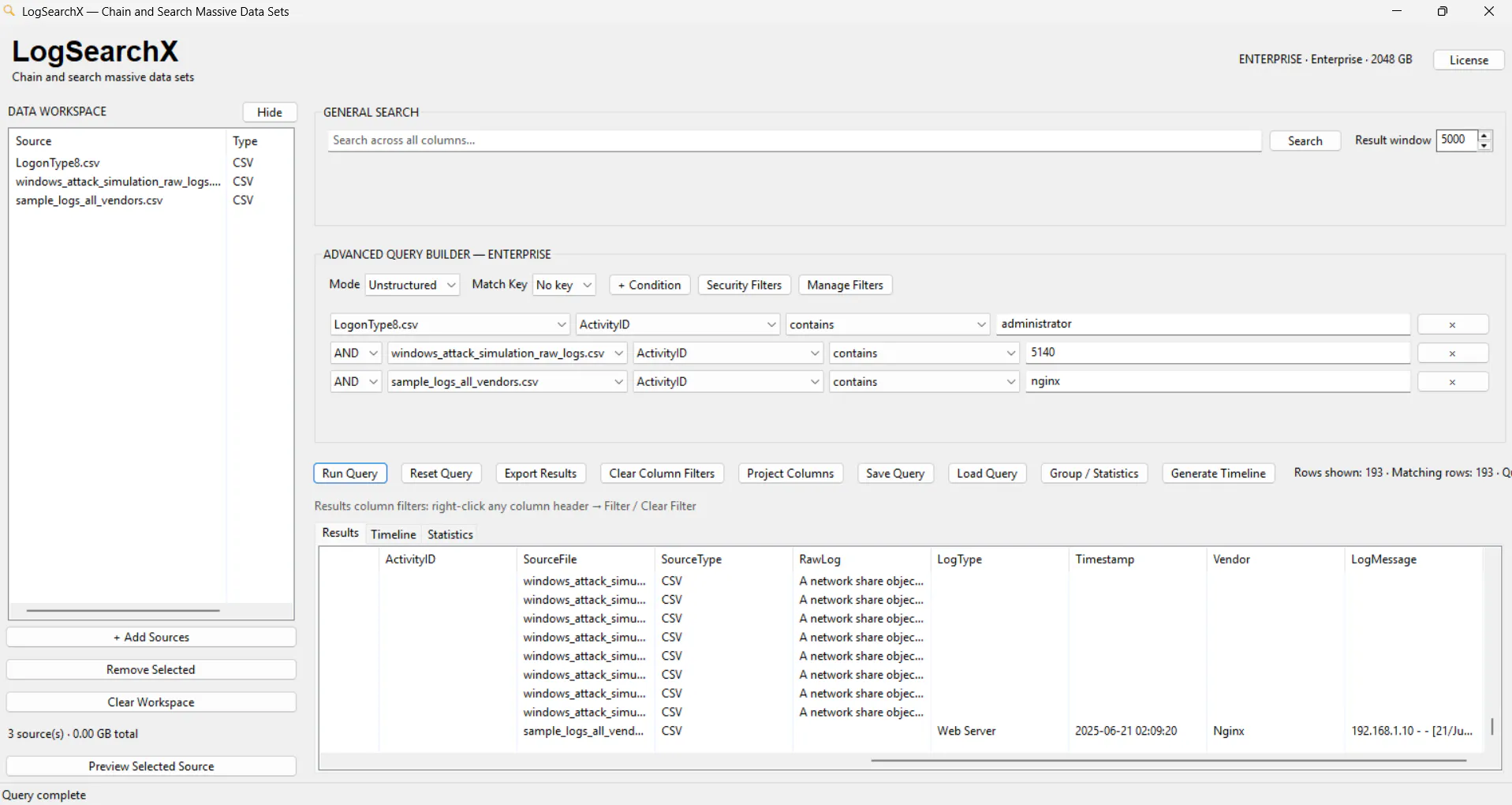Remove the 5140 condition row

[1452, 353]
